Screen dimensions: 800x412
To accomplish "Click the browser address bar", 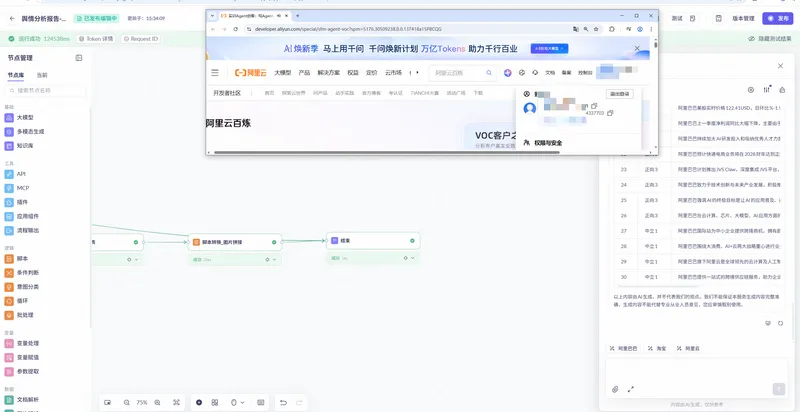I will tap(408, 29).
